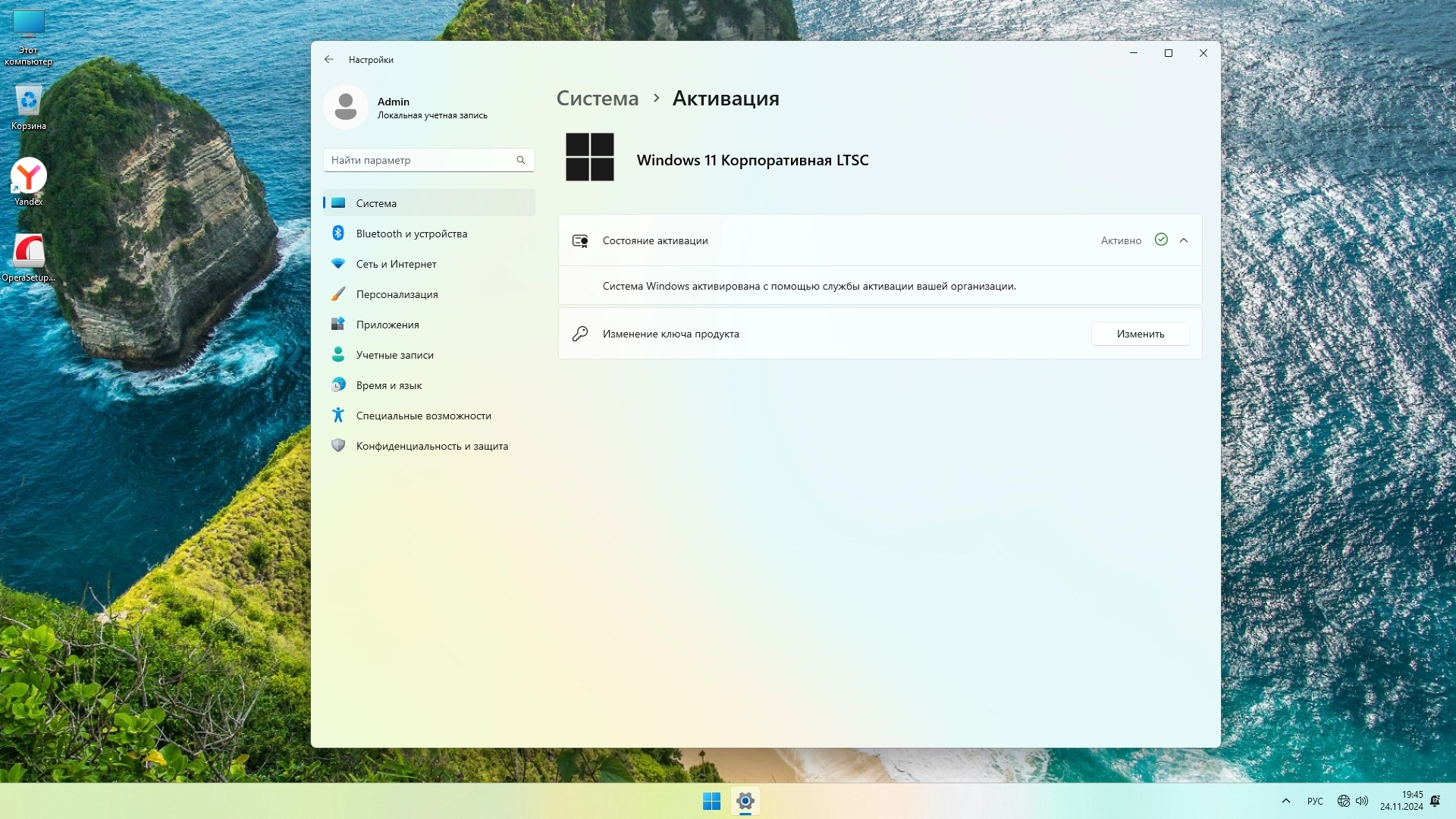1456x819 pixels.
Task: Open Специальные возможности settings
Action: [423, 416]
